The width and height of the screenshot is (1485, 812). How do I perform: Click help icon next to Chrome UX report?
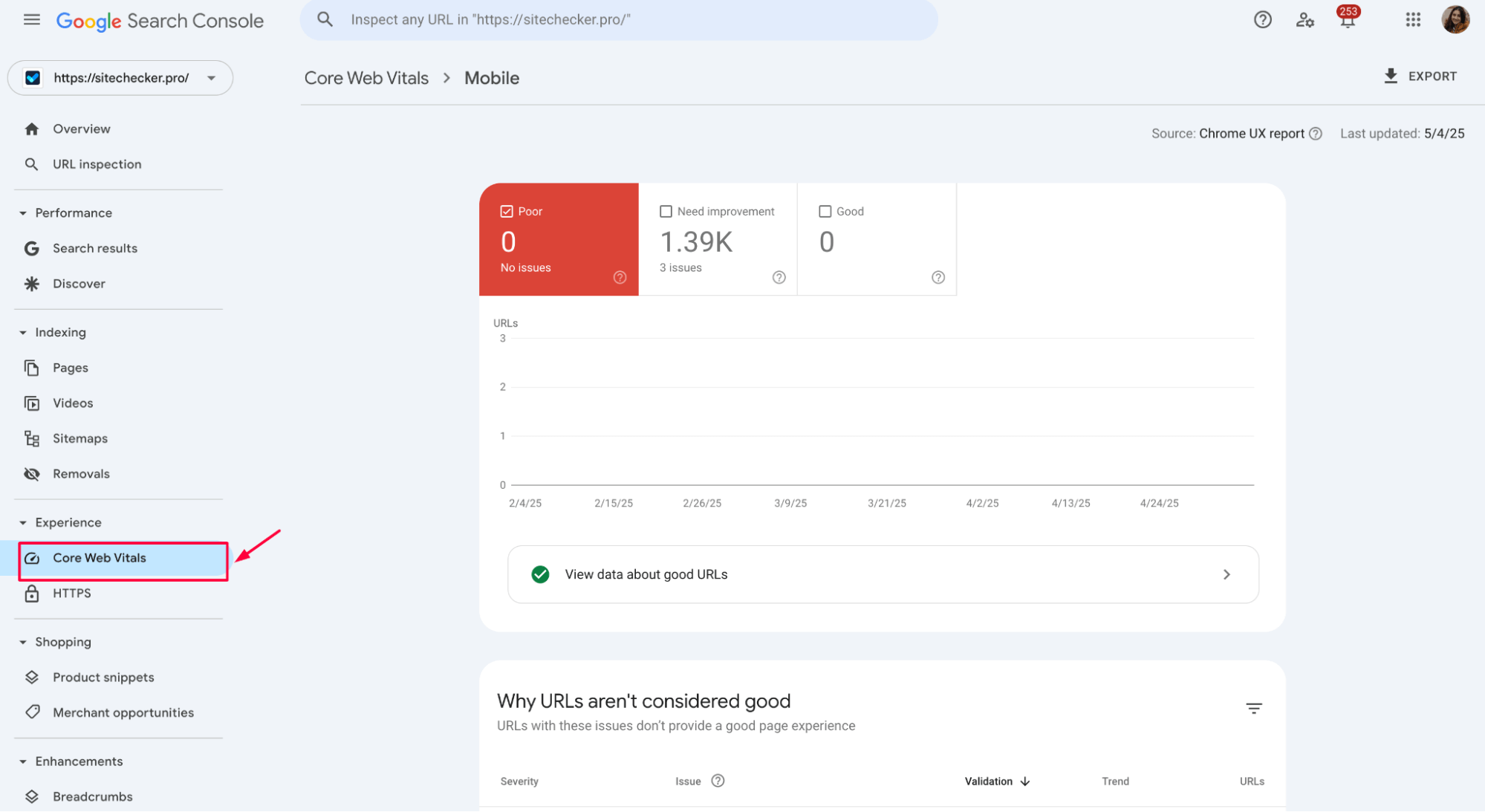tap(1315, 134)
